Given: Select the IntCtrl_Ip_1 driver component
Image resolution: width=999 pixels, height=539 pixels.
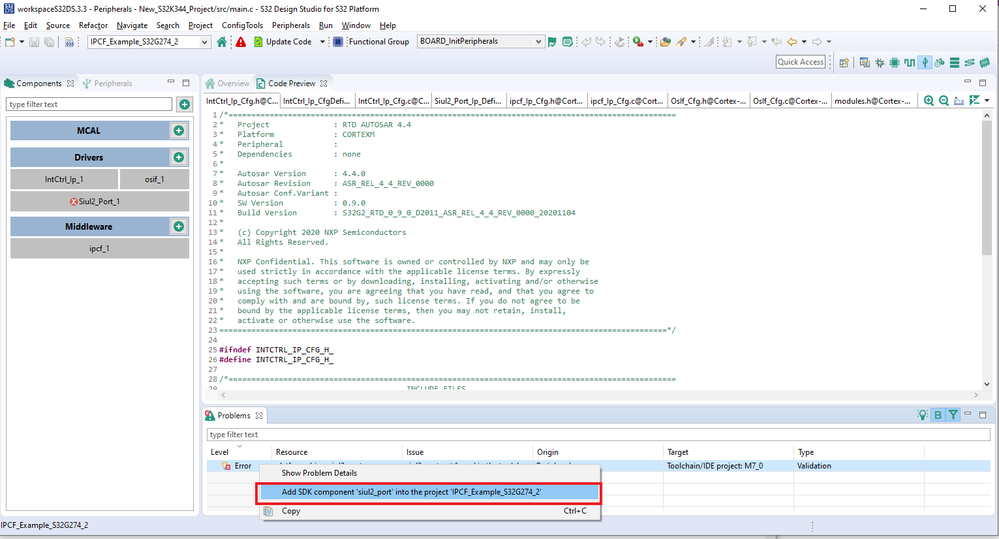Looking at the screenshot, I should coord(64,180).
